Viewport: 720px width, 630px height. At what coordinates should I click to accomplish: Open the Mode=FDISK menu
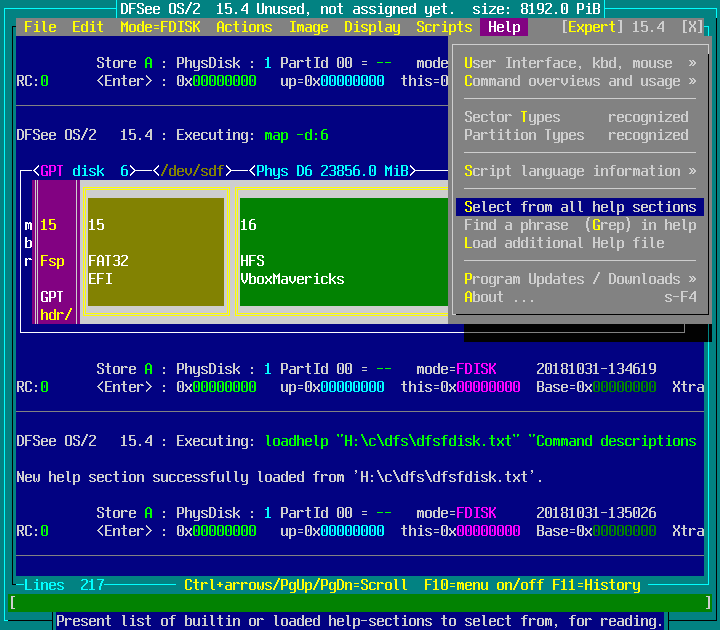click(x=160, y=27)
